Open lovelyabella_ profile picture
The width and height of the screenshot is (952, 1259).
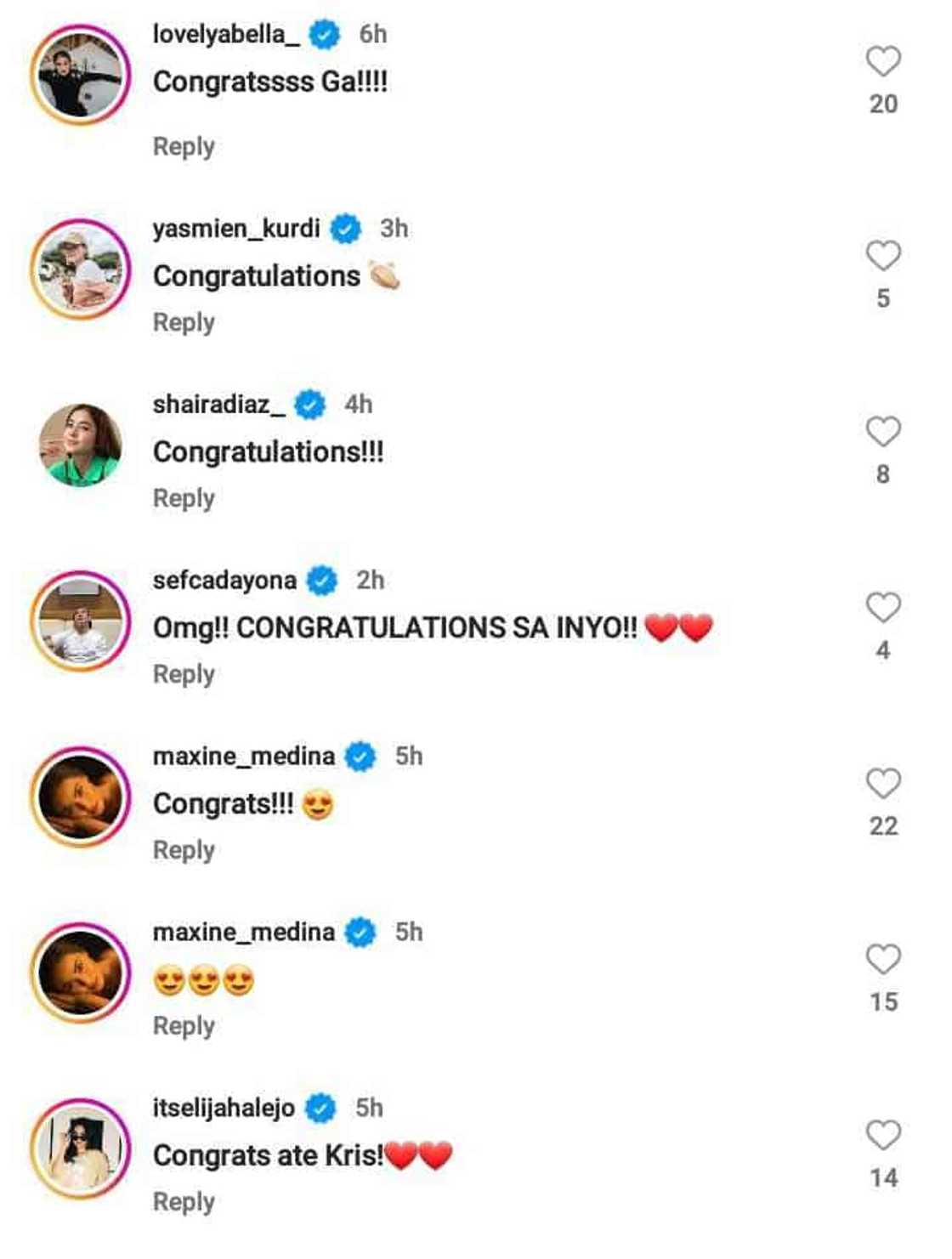tap(81, 76)
